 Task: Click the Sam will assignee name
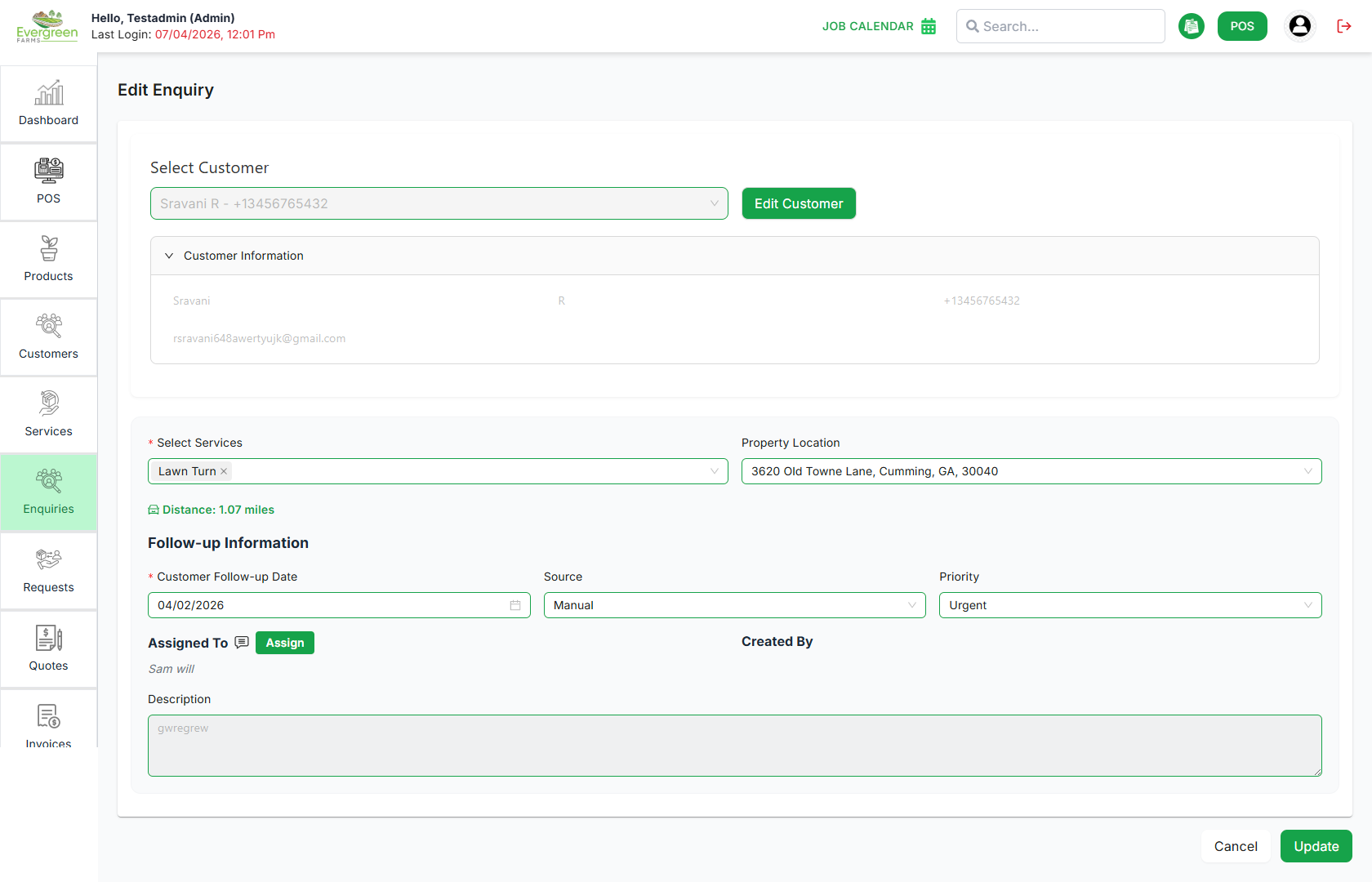171,669
